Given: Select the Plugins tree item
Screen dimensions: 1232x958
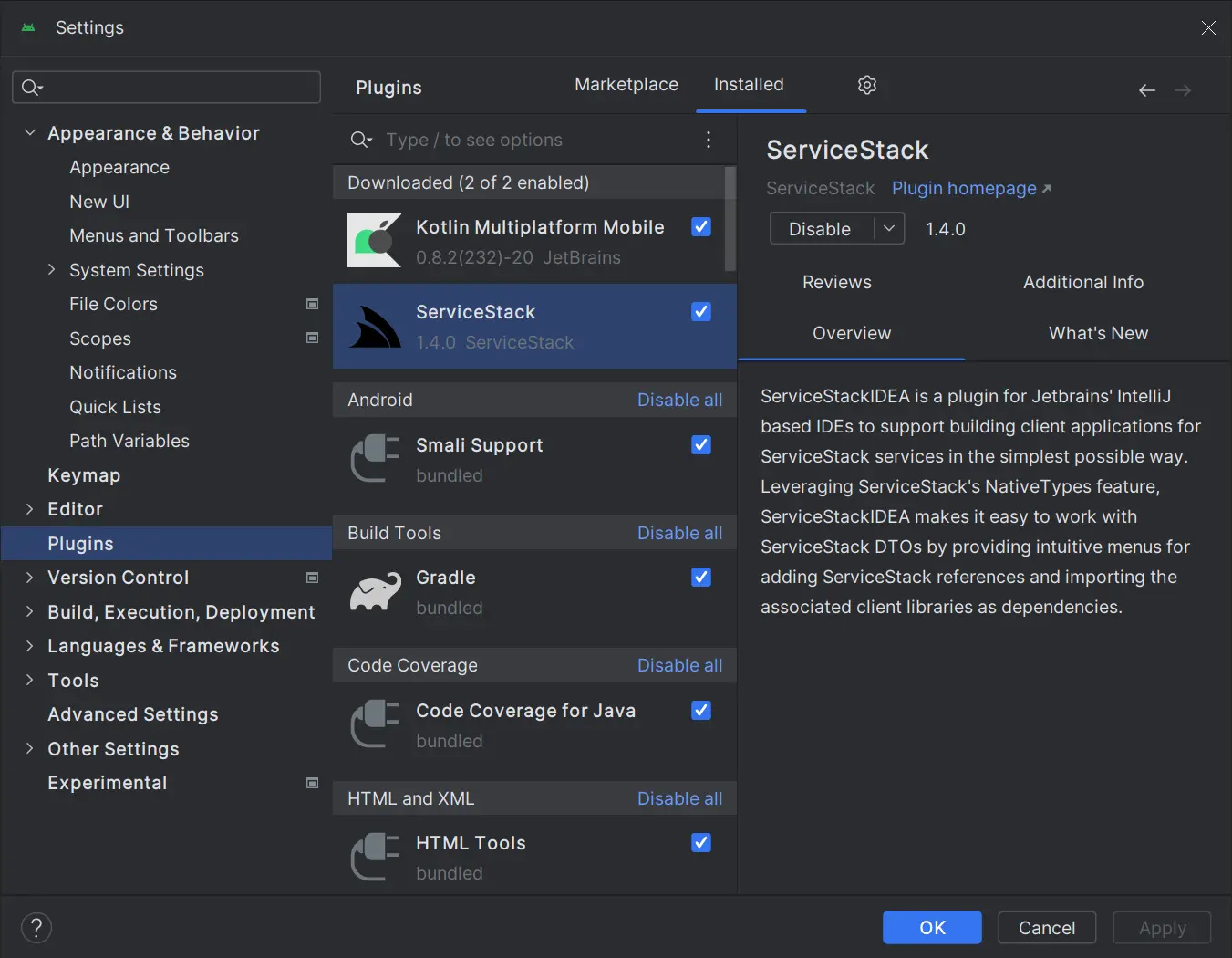Looking at the screenshot, I should [x=167, y=543].
